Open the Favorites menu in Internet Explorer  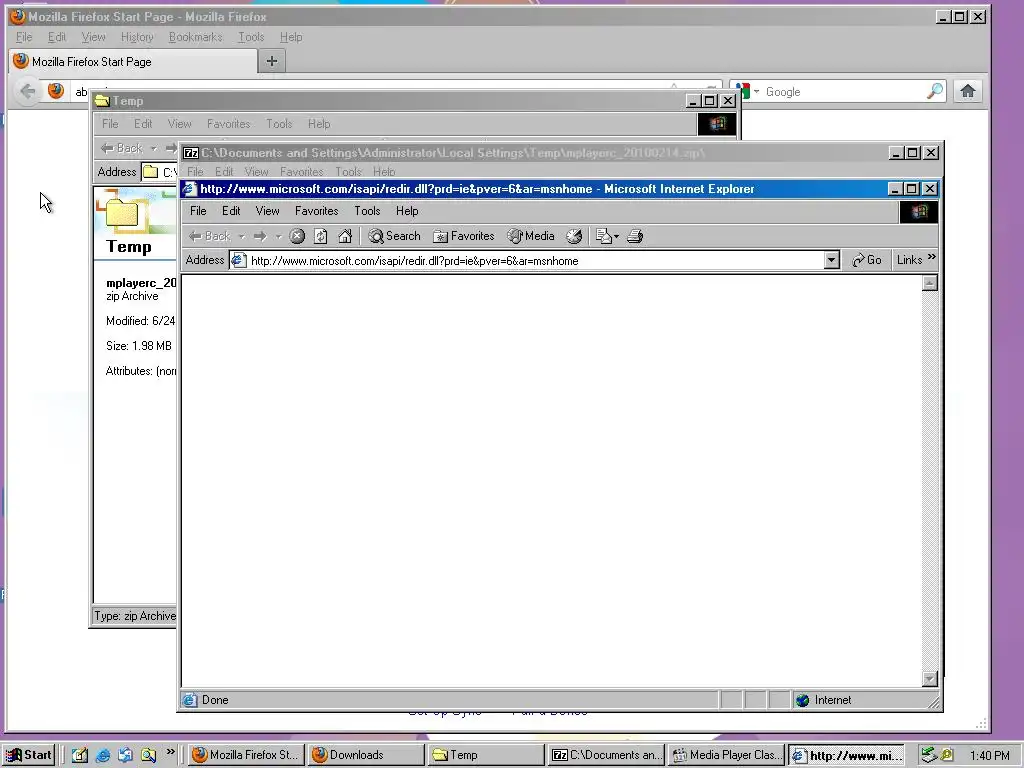317,211
